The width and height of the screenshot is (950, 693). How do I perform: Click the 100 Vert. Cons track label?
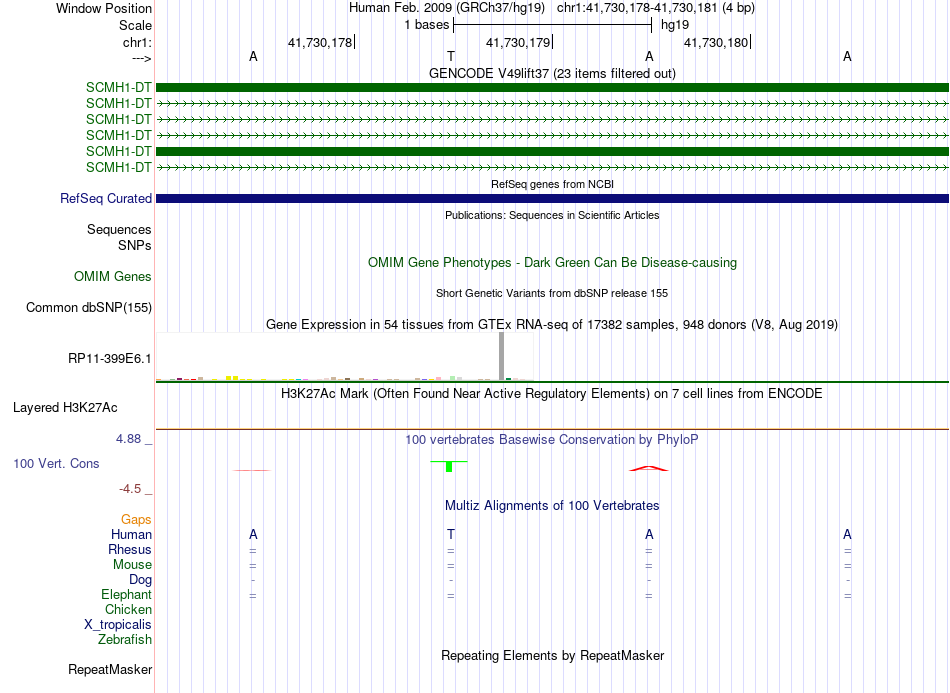click(56, 463)
